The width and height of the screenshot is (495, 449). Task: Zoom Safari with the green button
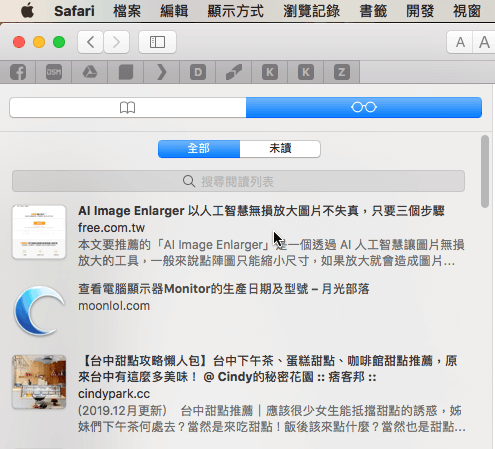(x=59, y=42)
